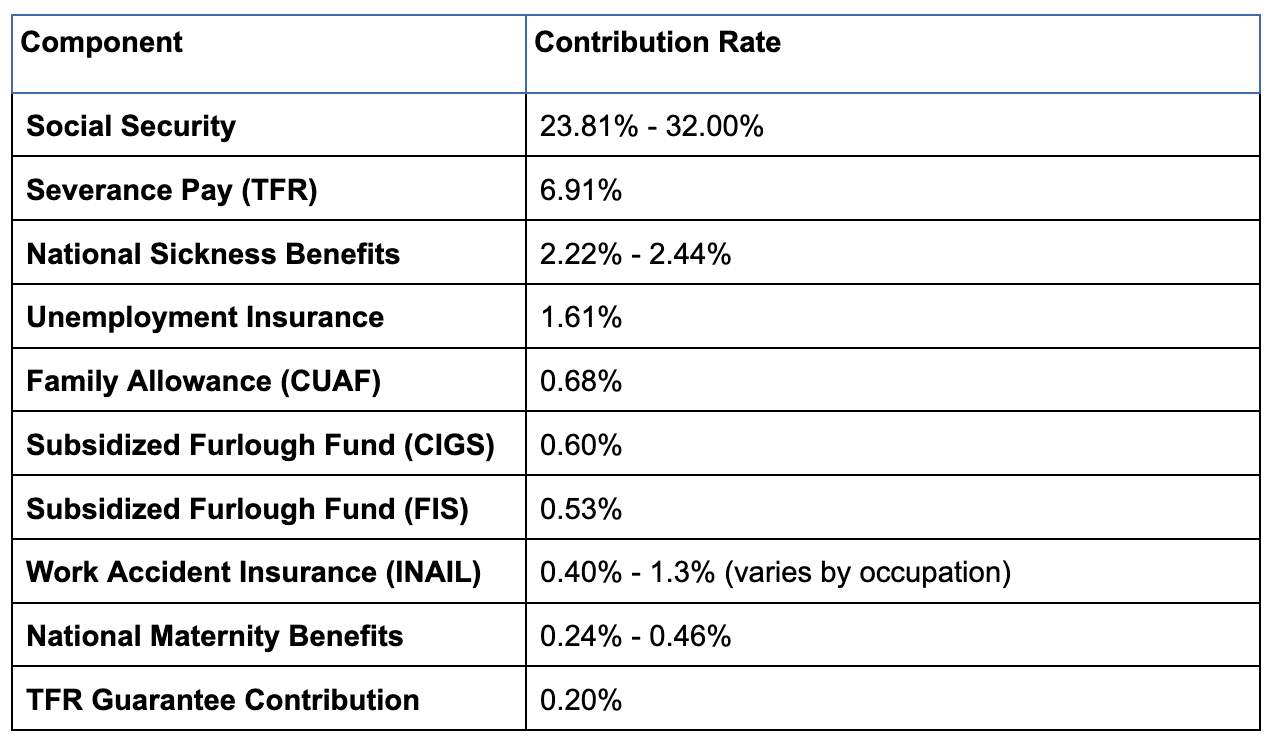Click the Unemployment Insurance cell

205,318
